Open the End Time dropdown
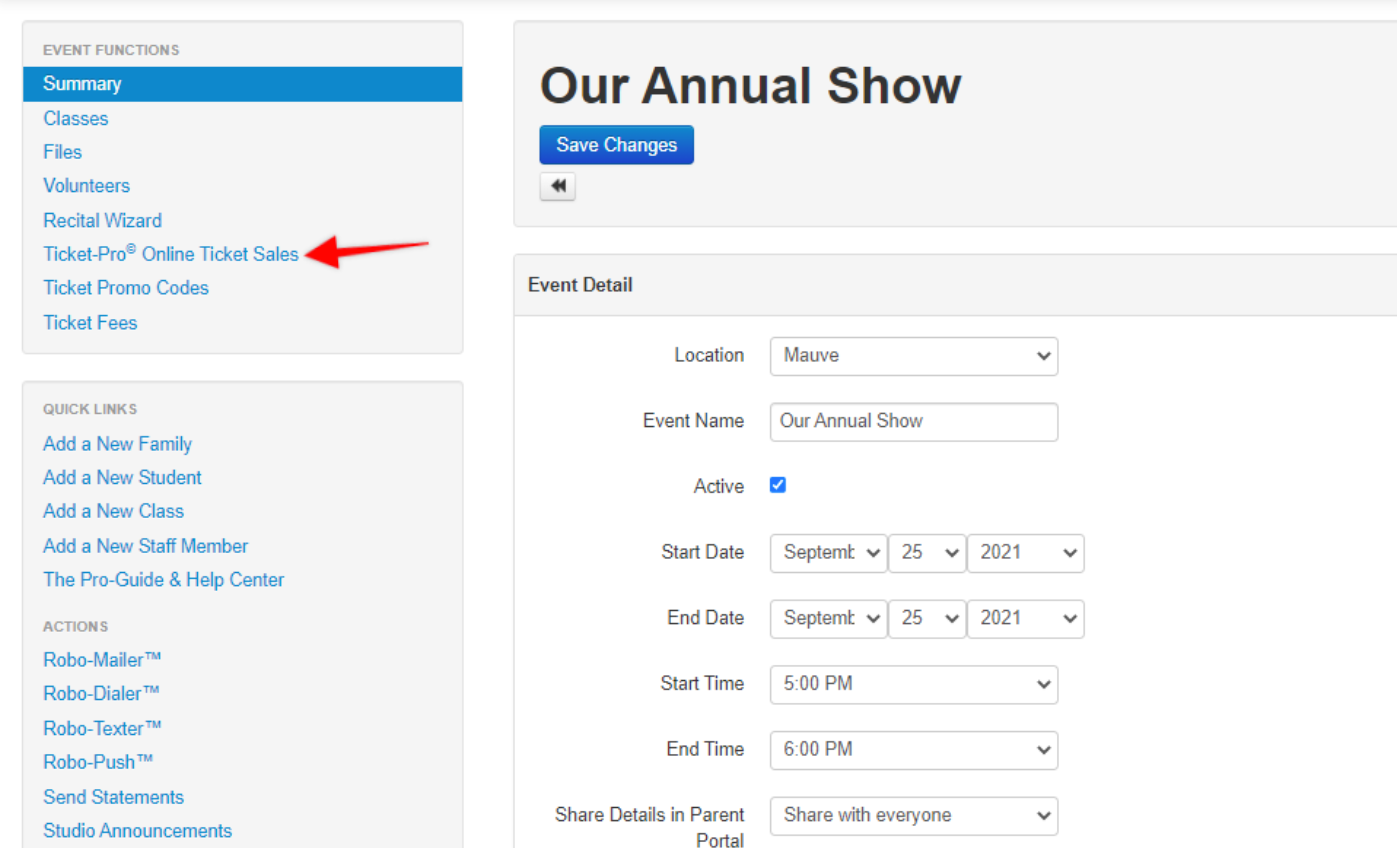Image resolution: width=1400 pixels, height=848 pixels. pyautogui.click(x=914, y=750)
